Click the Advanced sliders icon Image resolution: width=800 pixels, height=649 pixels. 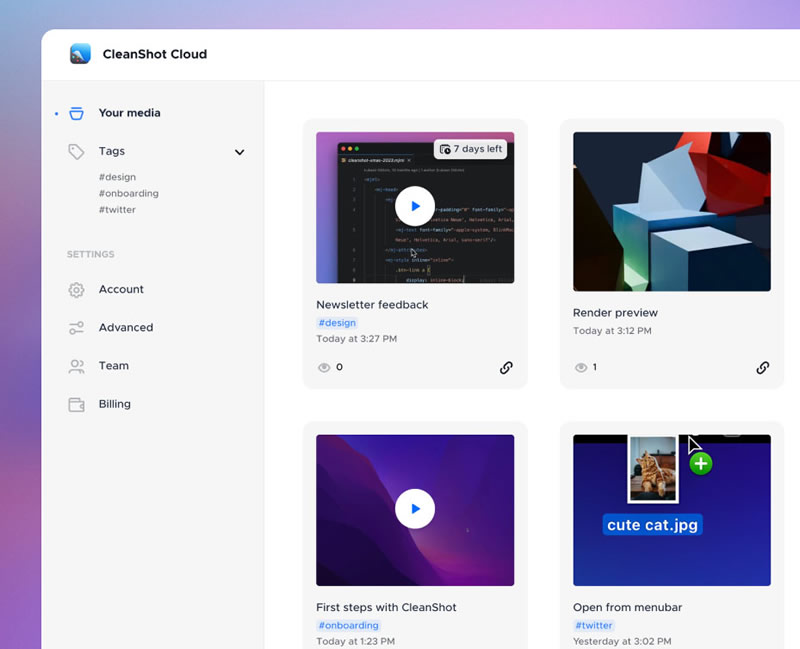[x=76, y=328]
